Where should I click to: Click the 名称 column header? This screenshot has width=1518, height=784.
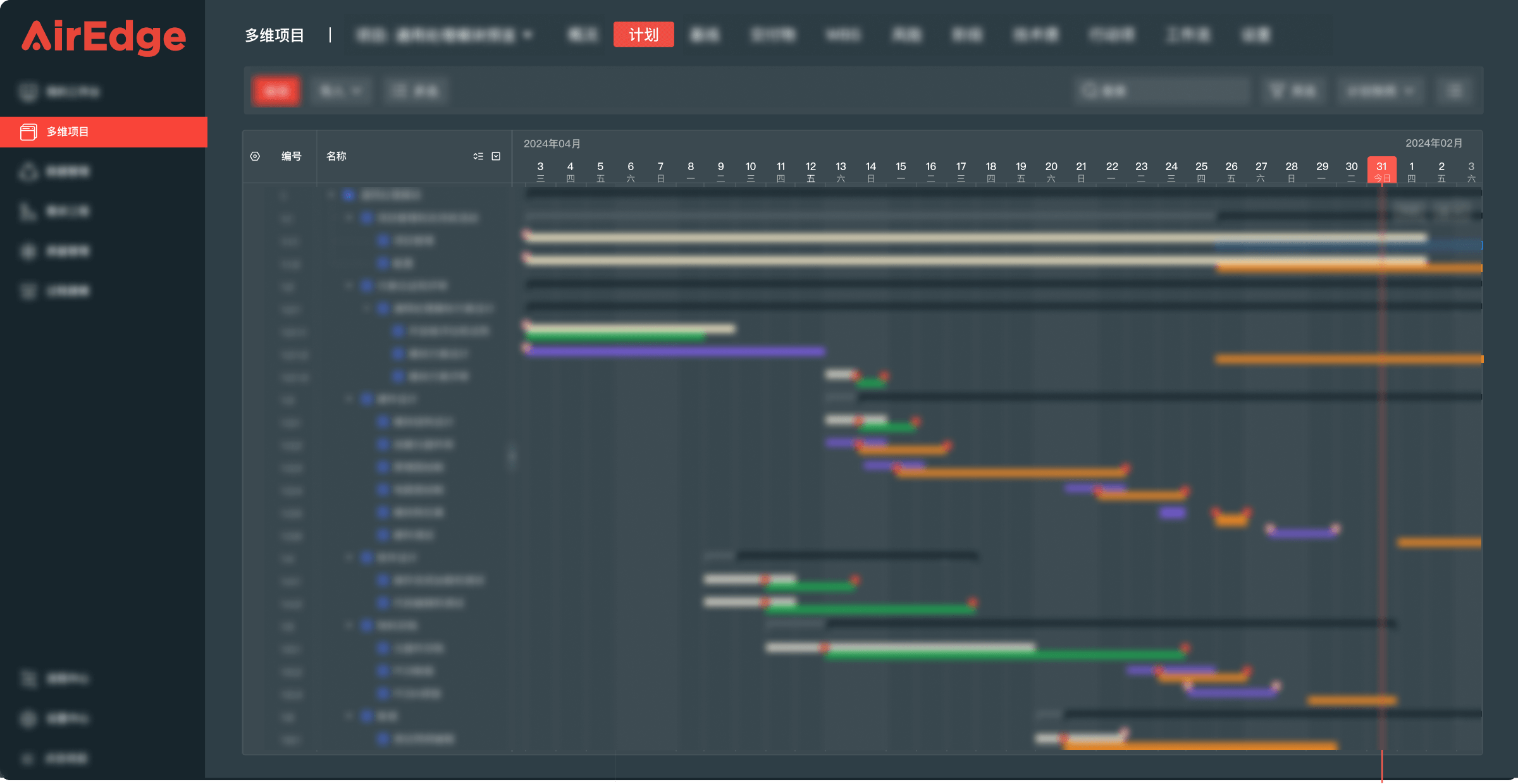point(336,156)
